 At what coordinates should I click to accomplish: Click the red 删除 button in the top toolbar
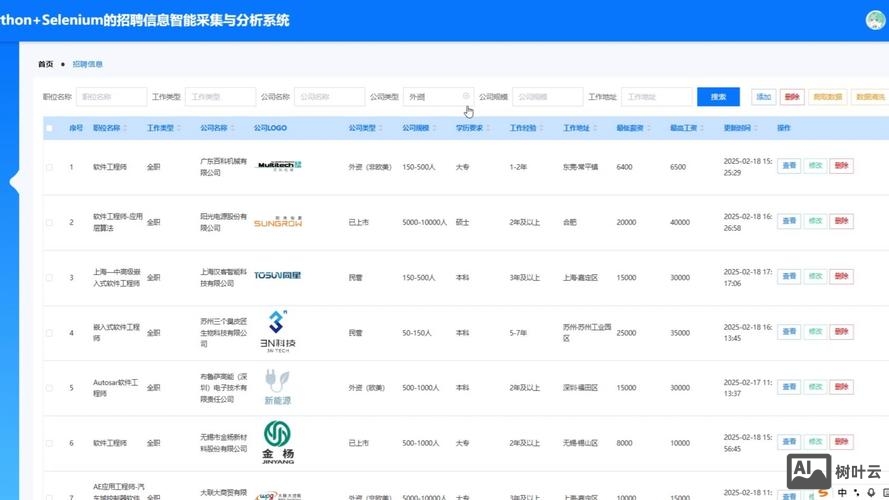(x=792, y=97)
